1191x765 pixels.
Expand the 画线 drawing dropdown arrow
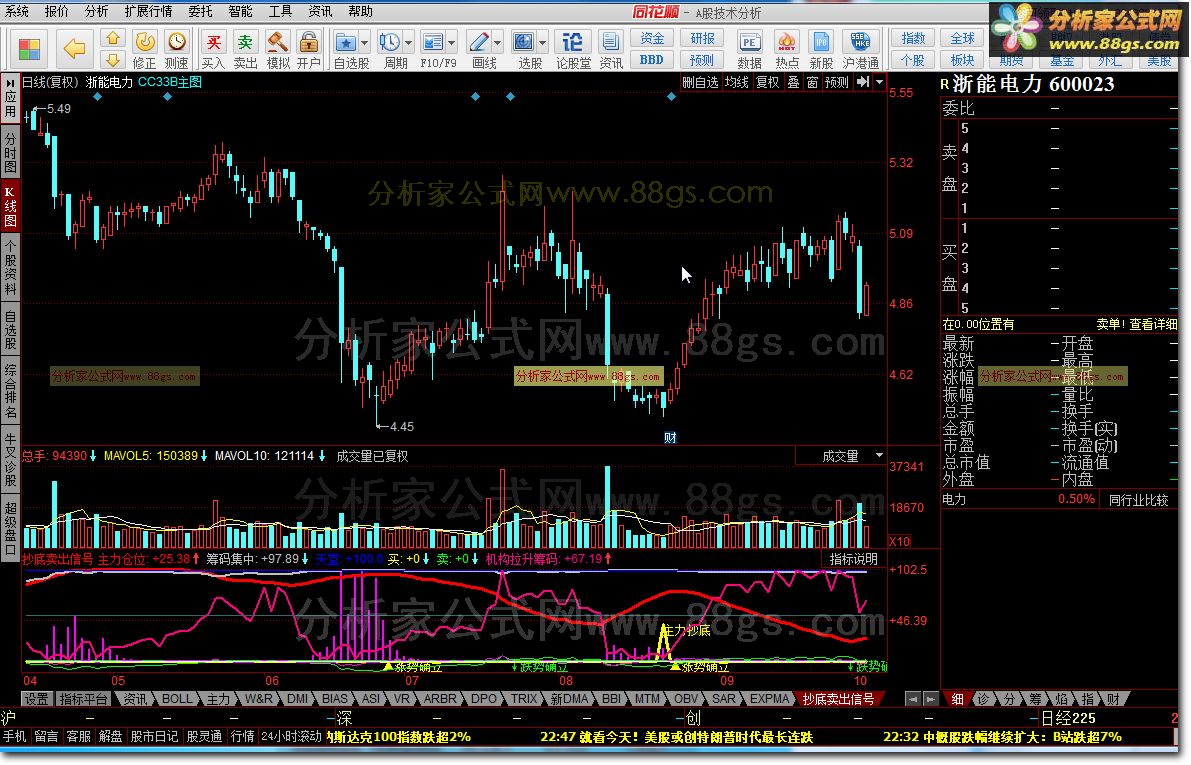498,43
